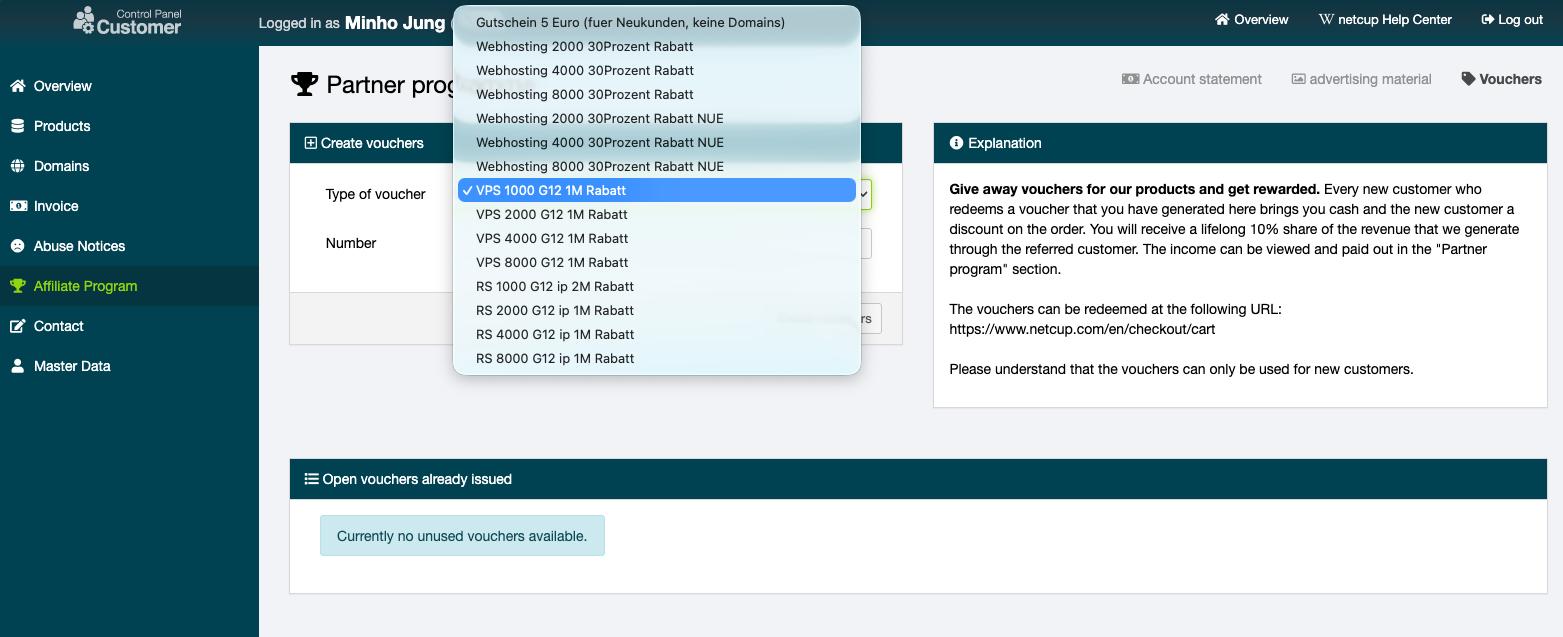Click the "Number" field label

(x=351, y=243)
